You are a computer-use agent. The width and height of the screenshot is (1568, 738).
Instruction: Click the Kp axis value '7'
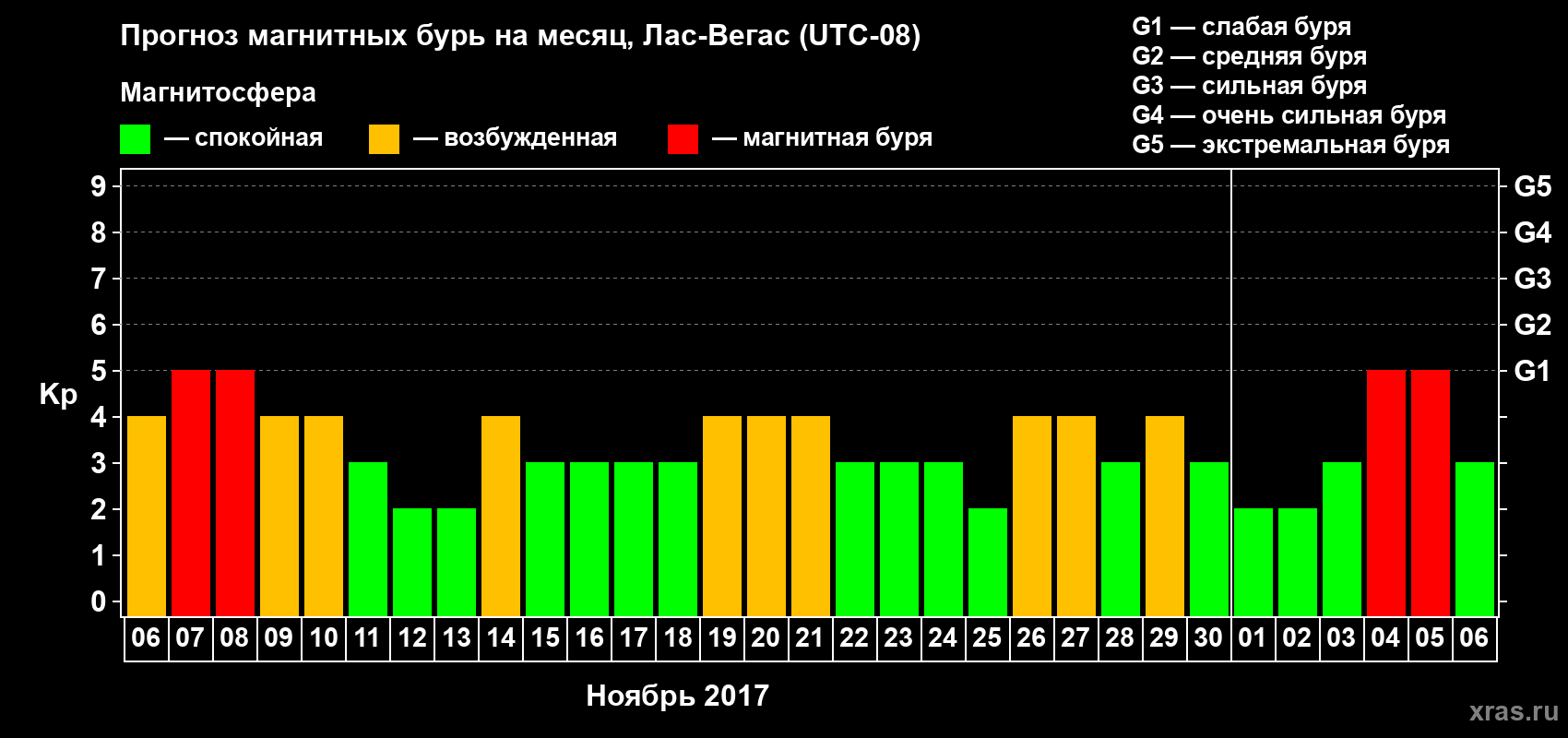99,279
